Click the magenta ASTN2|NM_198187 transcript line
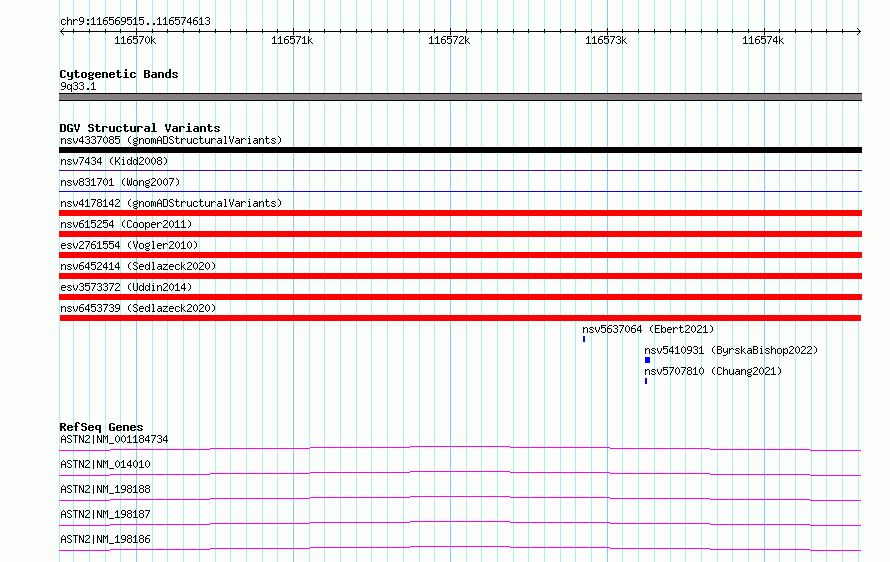 pos(460,523)
